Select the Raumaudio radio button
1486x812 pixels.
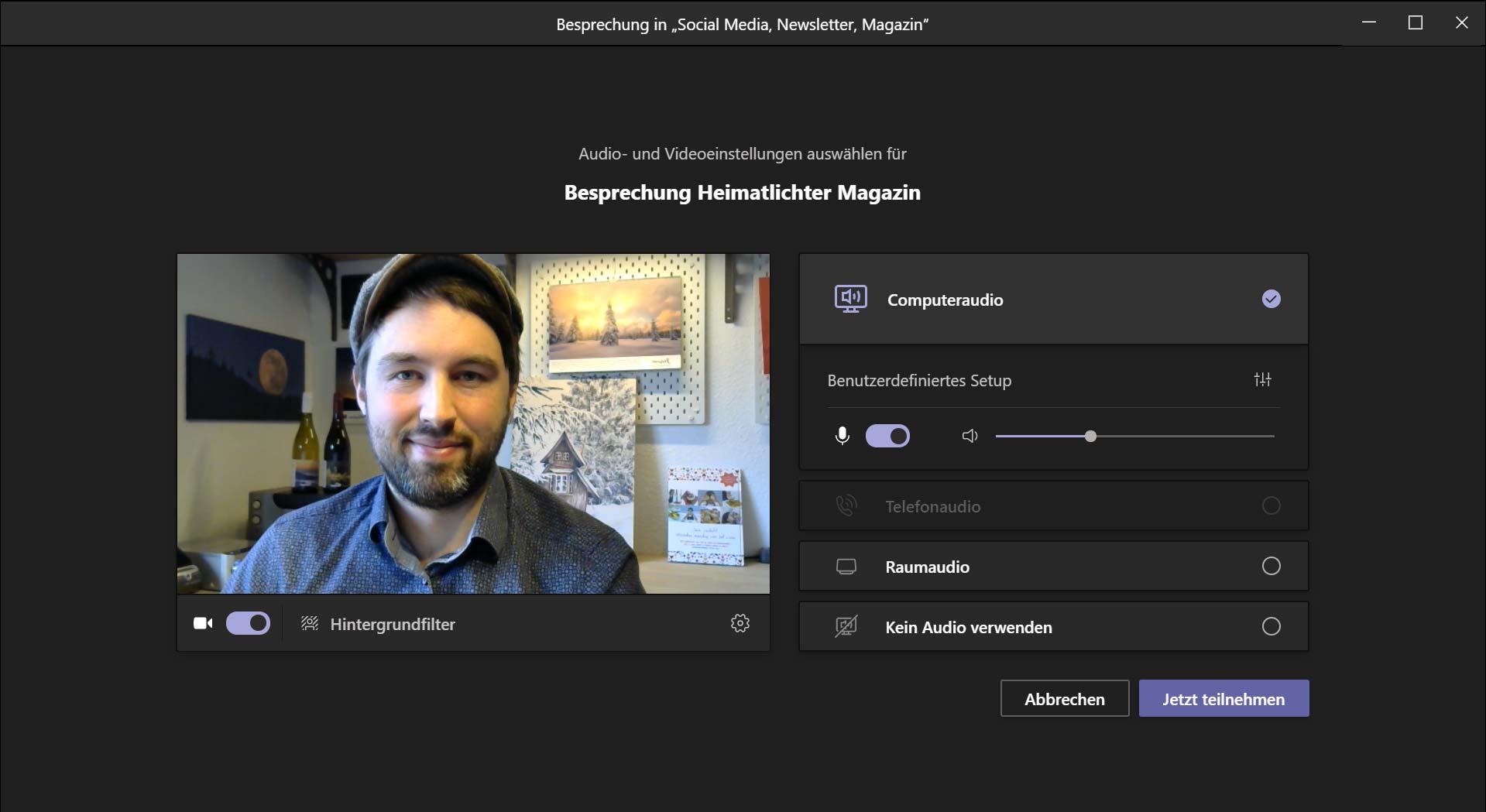tap(1271, 567)
